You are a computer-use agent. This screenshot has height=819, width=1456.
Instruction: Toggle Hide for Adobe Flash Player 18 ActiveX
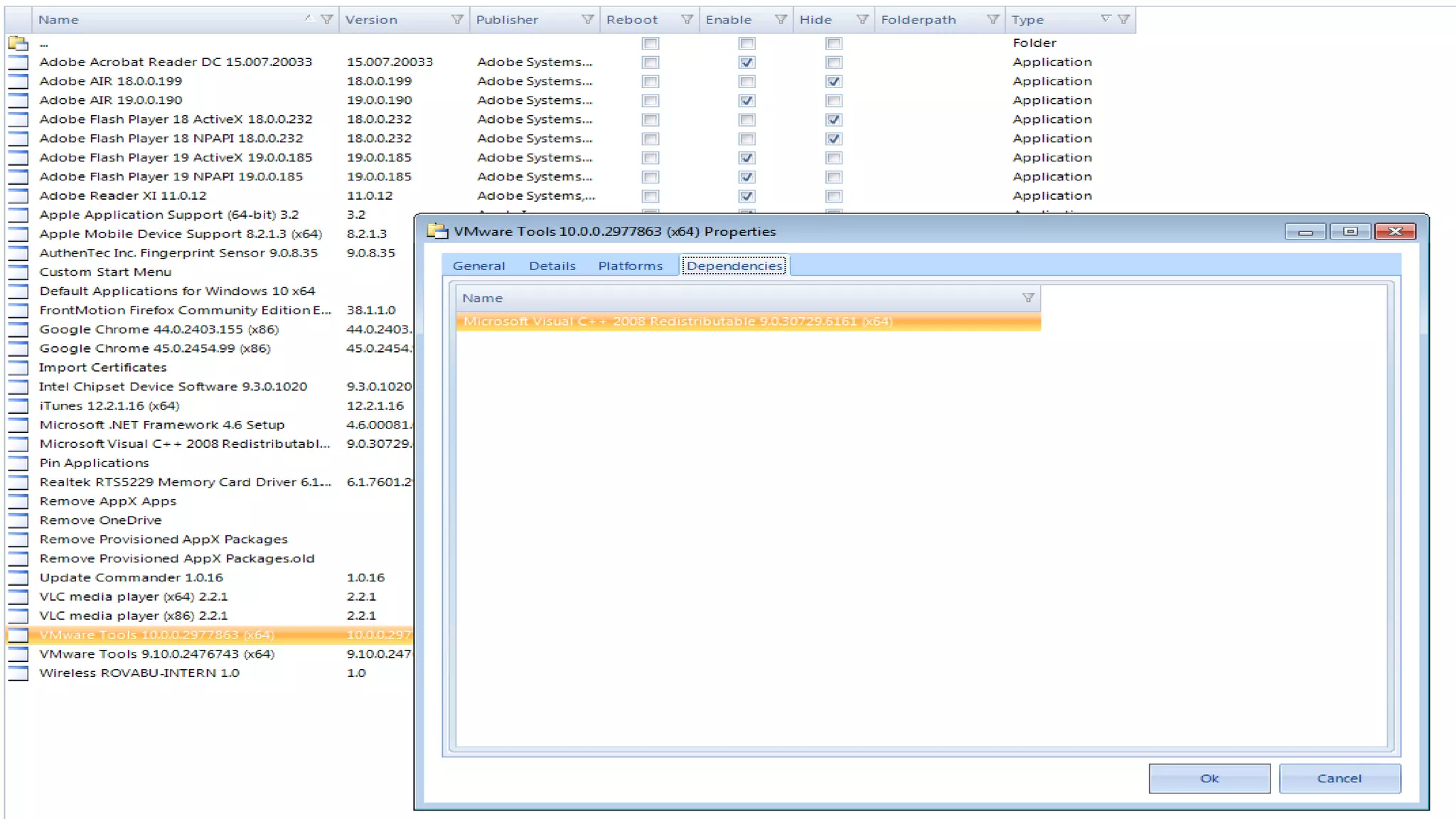834,119
